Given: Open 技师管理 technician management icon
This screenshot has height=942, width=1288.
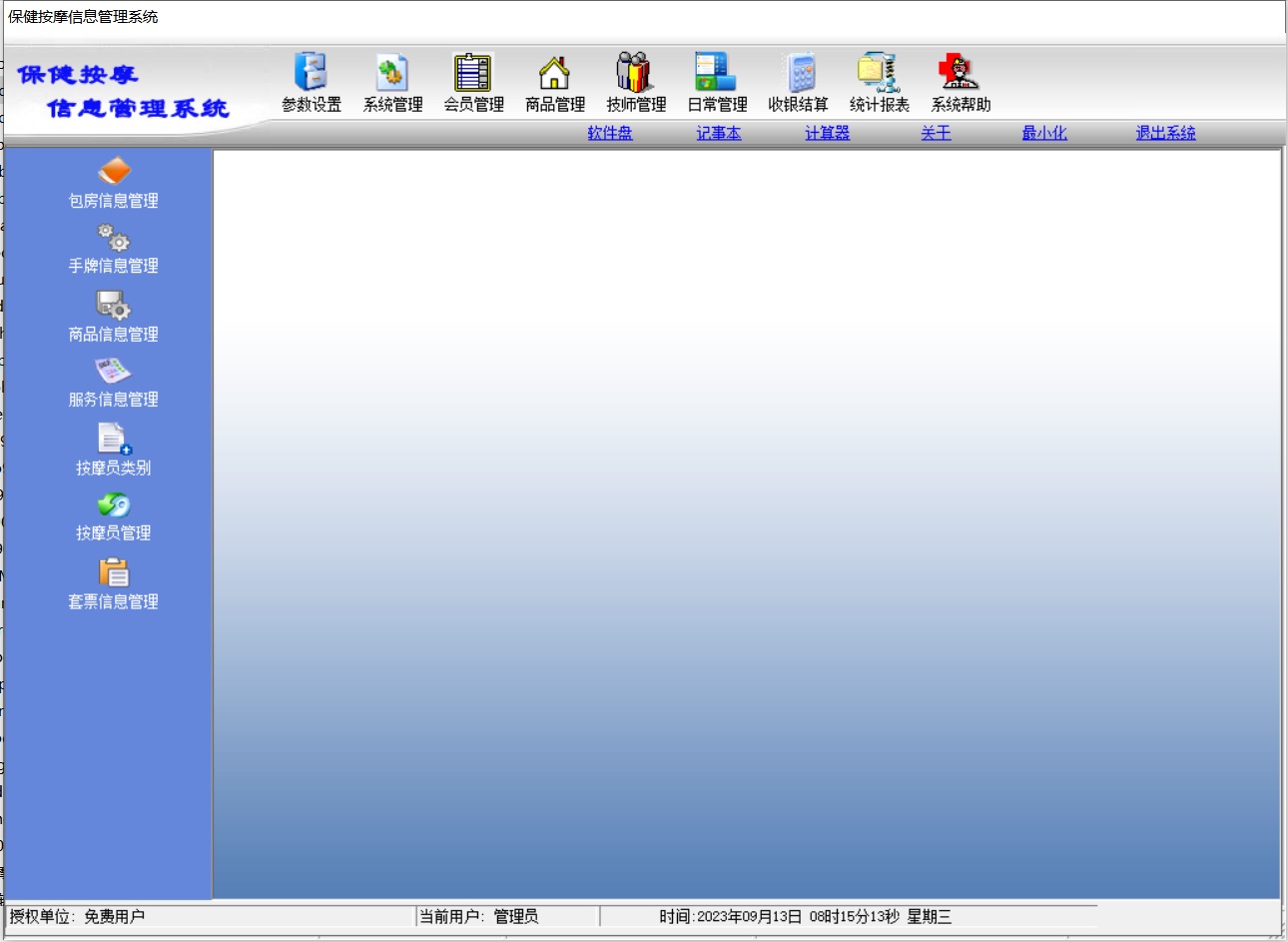Looking at the screenshot, I should coord(636,74).
